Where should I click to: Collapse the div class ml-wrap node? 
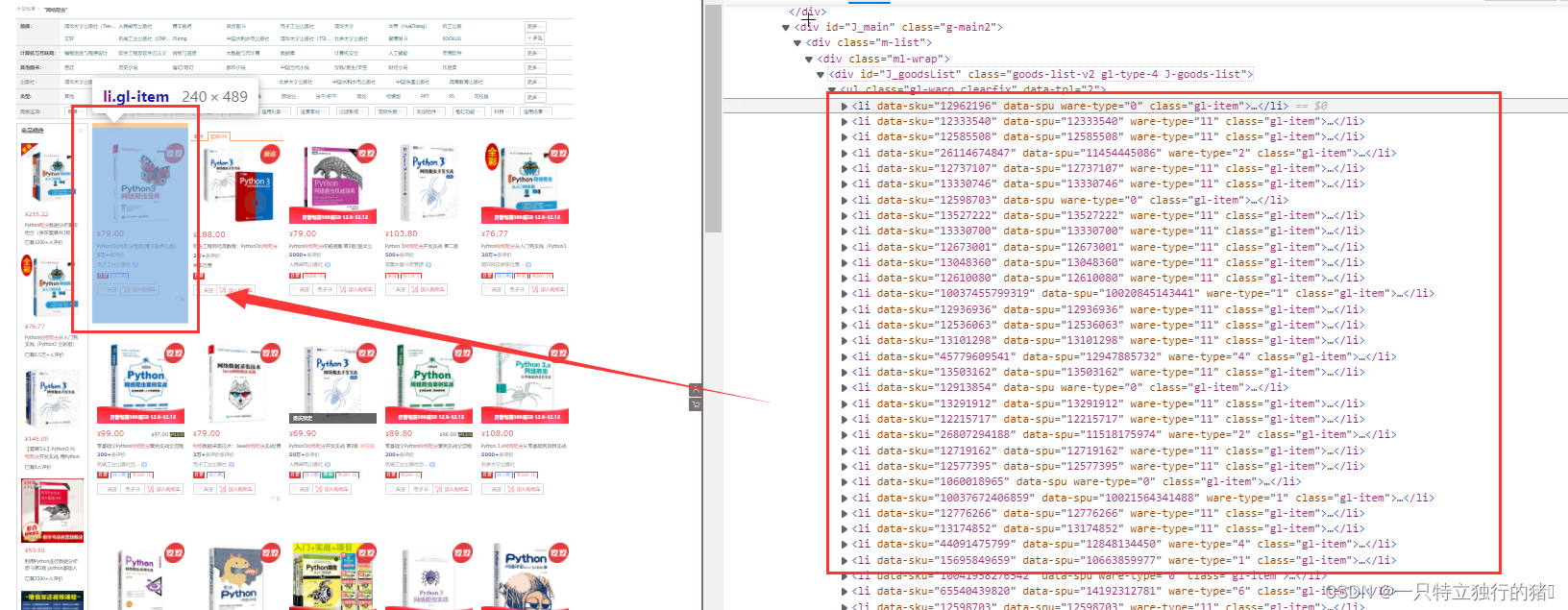pyautogui.click(x=809, y=59)
